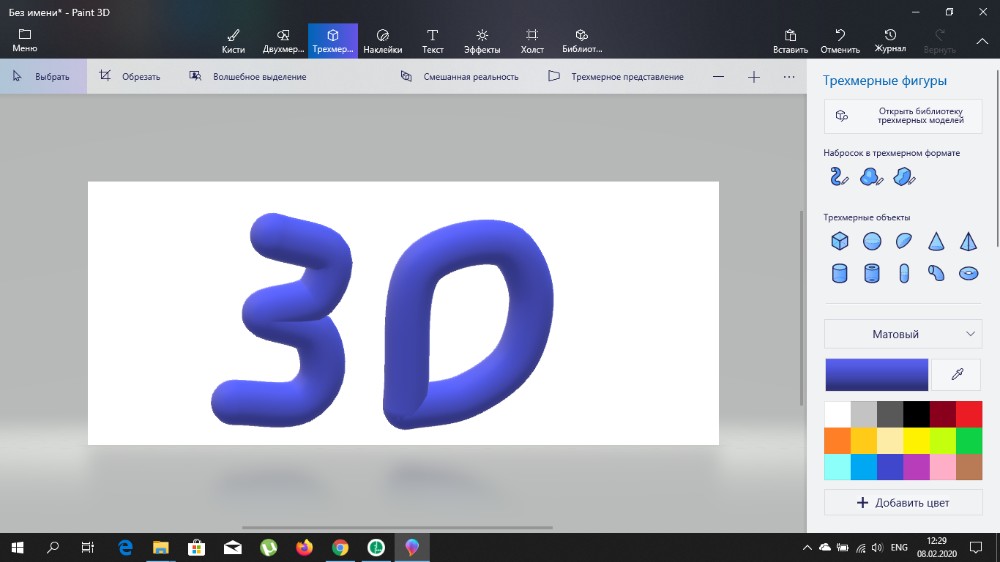Pick the torus donut 3D object
This screenshot has width=1000, height=562.
[x=968, y=274]
